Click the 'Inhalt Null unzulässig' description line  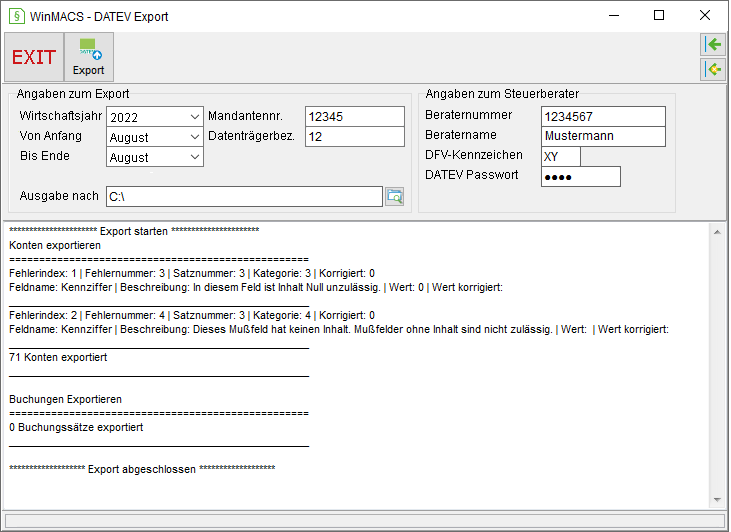pos(256,287)
